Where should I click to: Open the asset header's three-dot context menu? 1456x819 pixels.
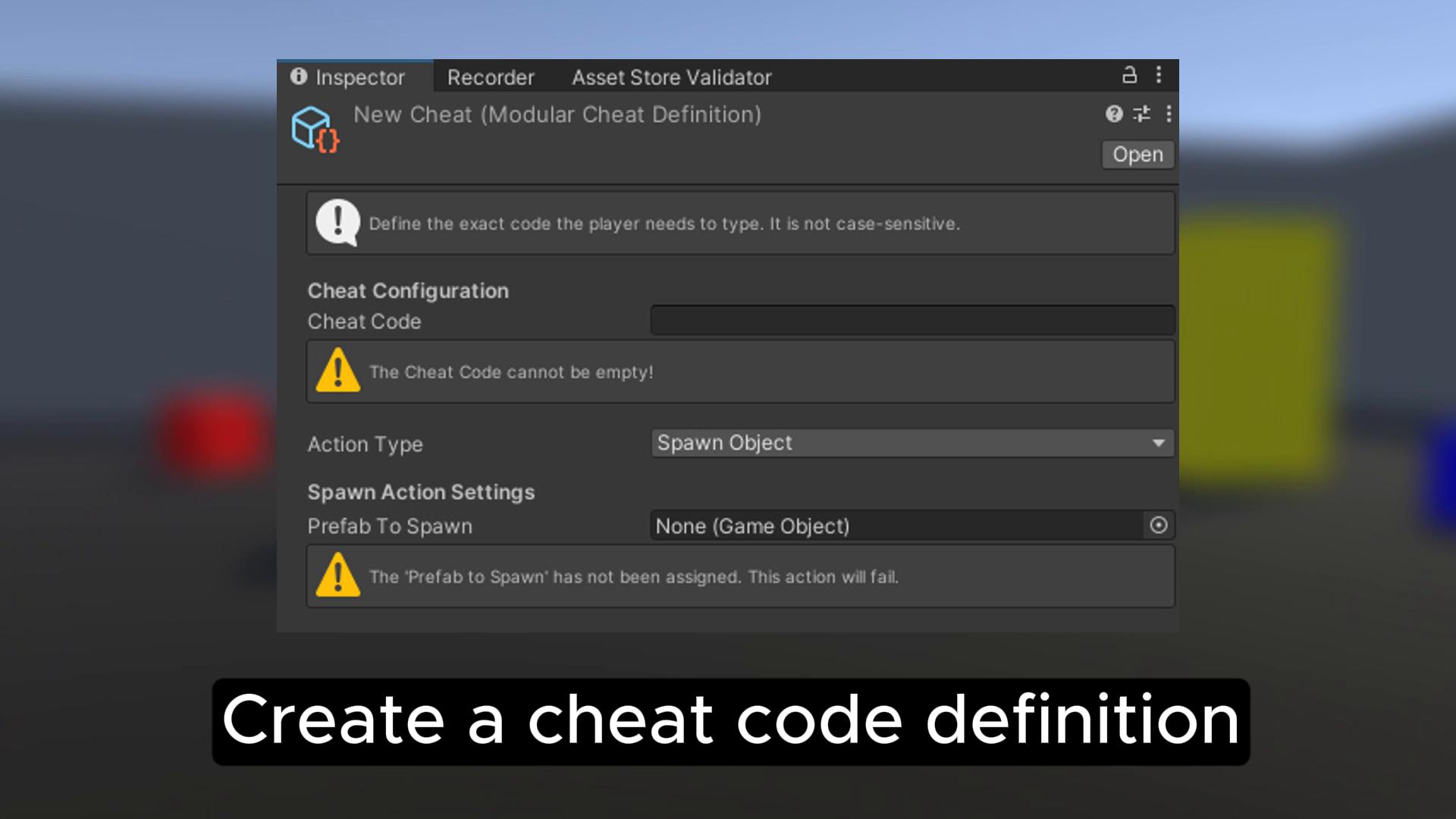pyautogui.click(x=1169, y=115)
